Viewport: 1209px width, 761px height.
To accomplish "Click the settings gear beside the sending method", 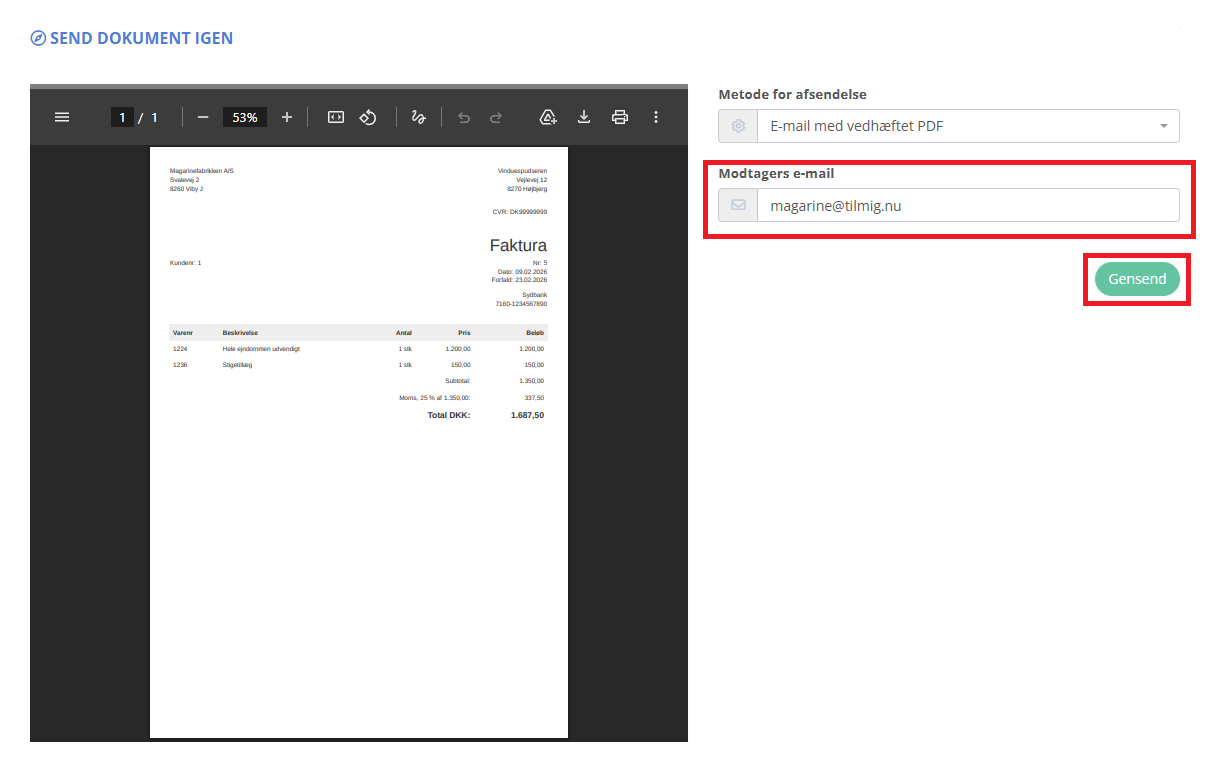I will [x=737, y=126].
